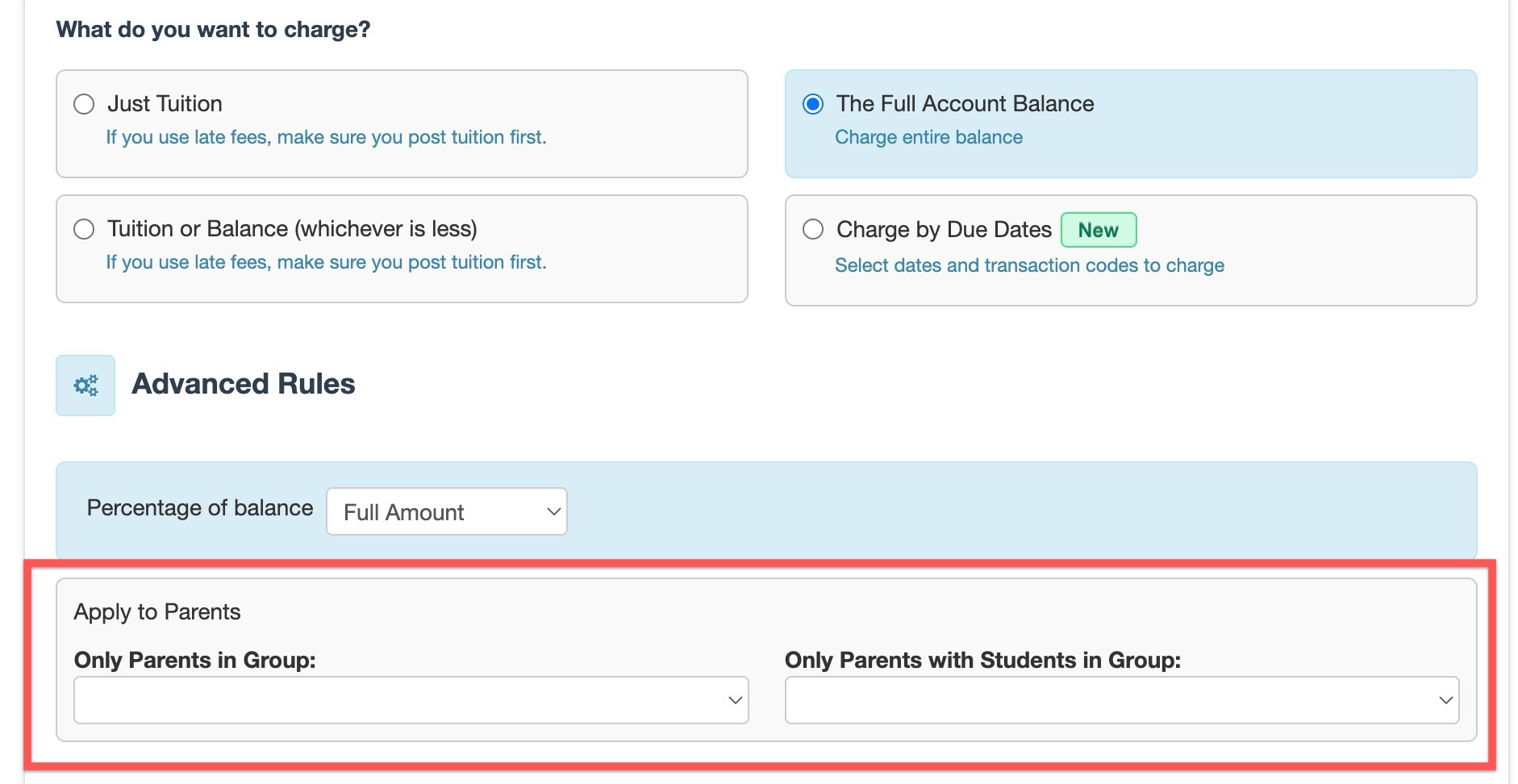Click 'Charge entire balance' description text
This screenshot has width=1518, height=784.
(928, 137)
